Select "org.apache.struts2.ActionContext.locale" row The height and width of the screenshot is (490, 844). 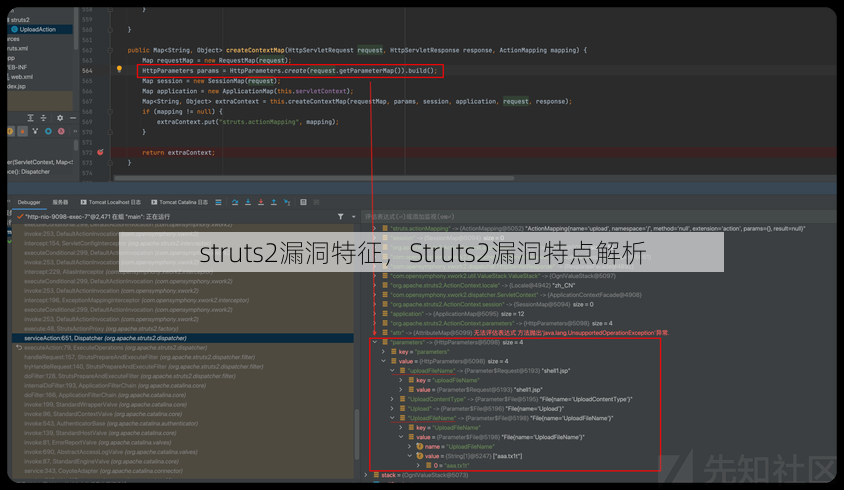click(479, 285)
